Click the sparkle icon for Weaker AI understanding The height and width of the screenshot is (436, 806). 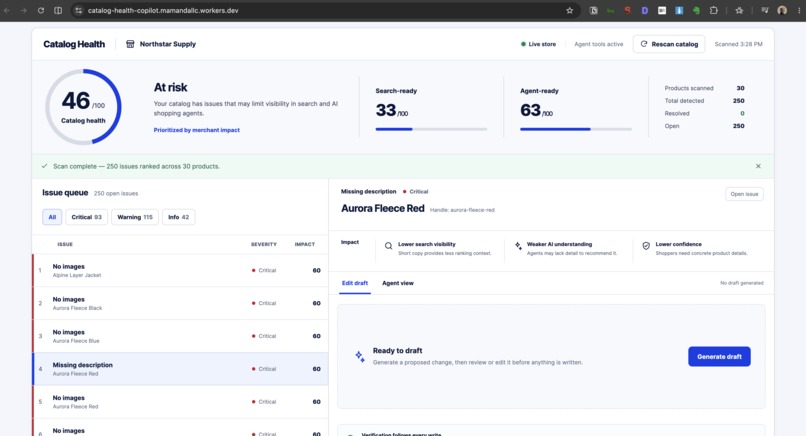[518, 246]
